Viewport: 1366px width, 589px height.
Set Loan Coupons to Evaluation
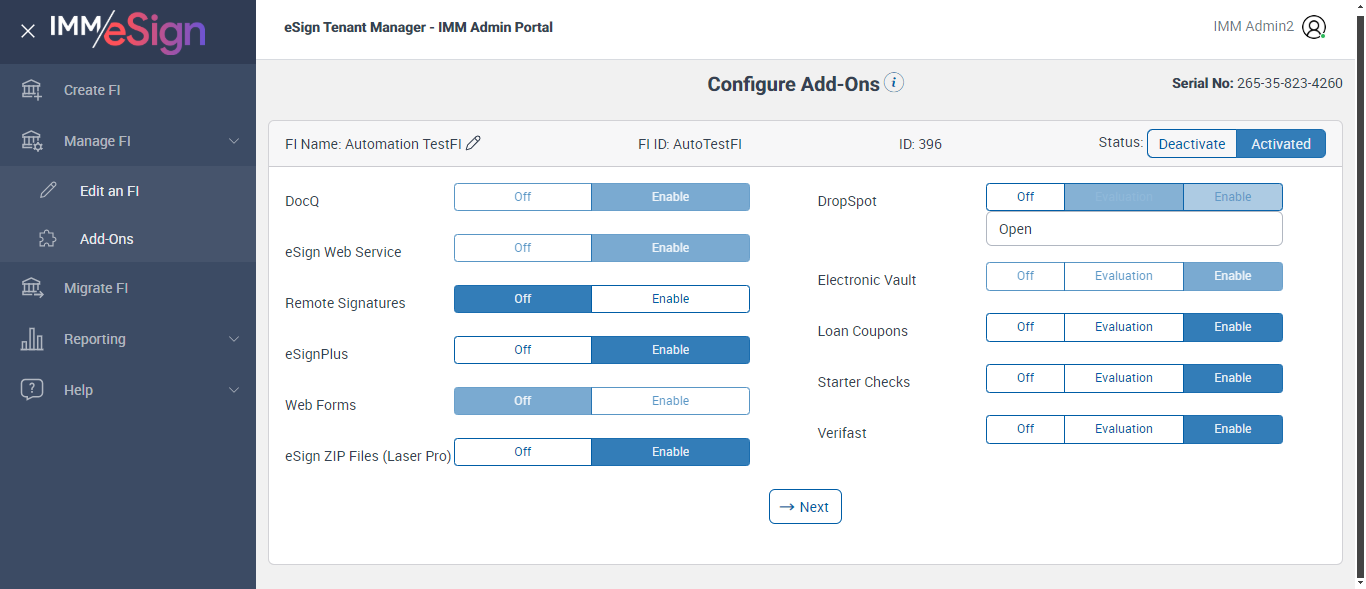pos(1123,327)
